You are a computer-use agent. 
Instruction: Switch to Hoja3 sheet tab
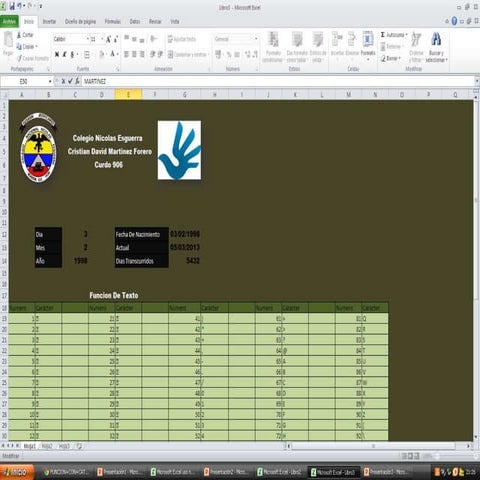(x=64, y=446)
